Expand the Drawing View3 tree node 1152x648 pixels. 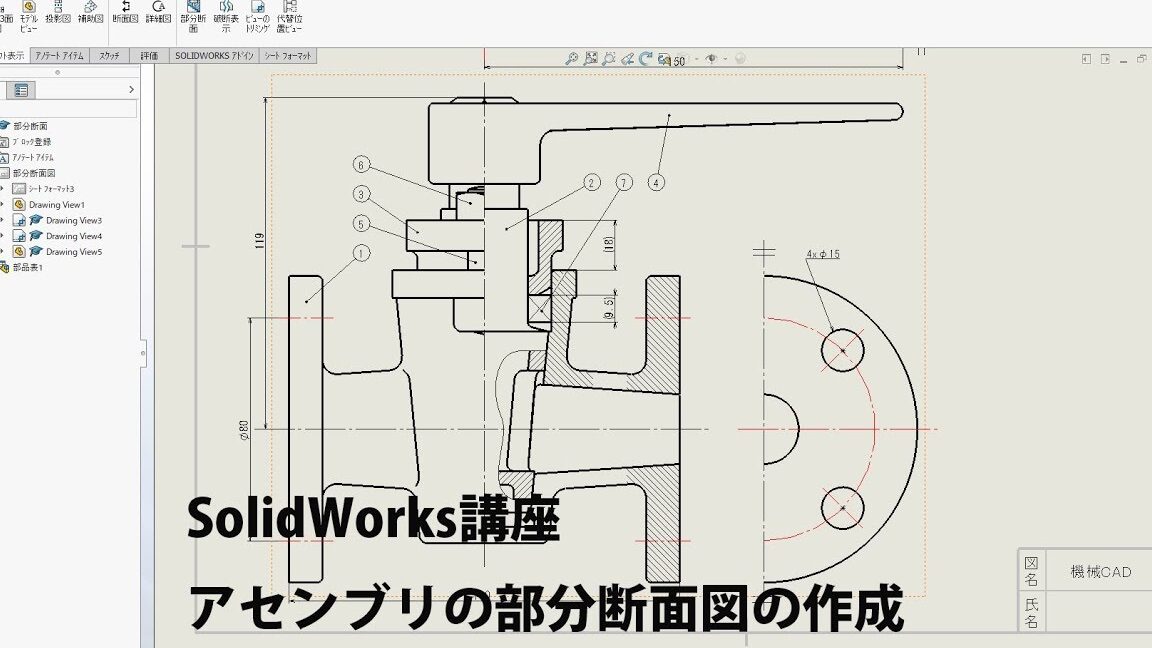tap(3, 220)
